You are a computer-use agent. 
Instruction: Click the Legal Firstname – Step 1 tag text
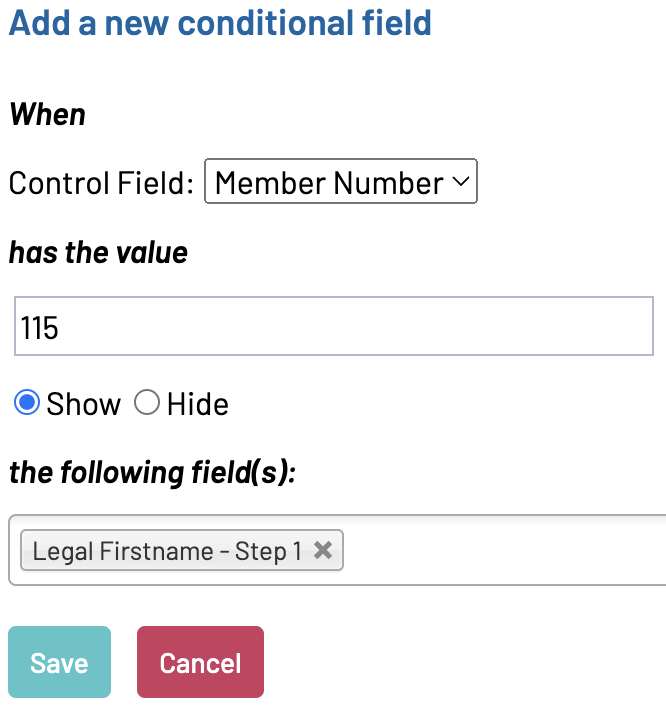(x=166, y=551)
